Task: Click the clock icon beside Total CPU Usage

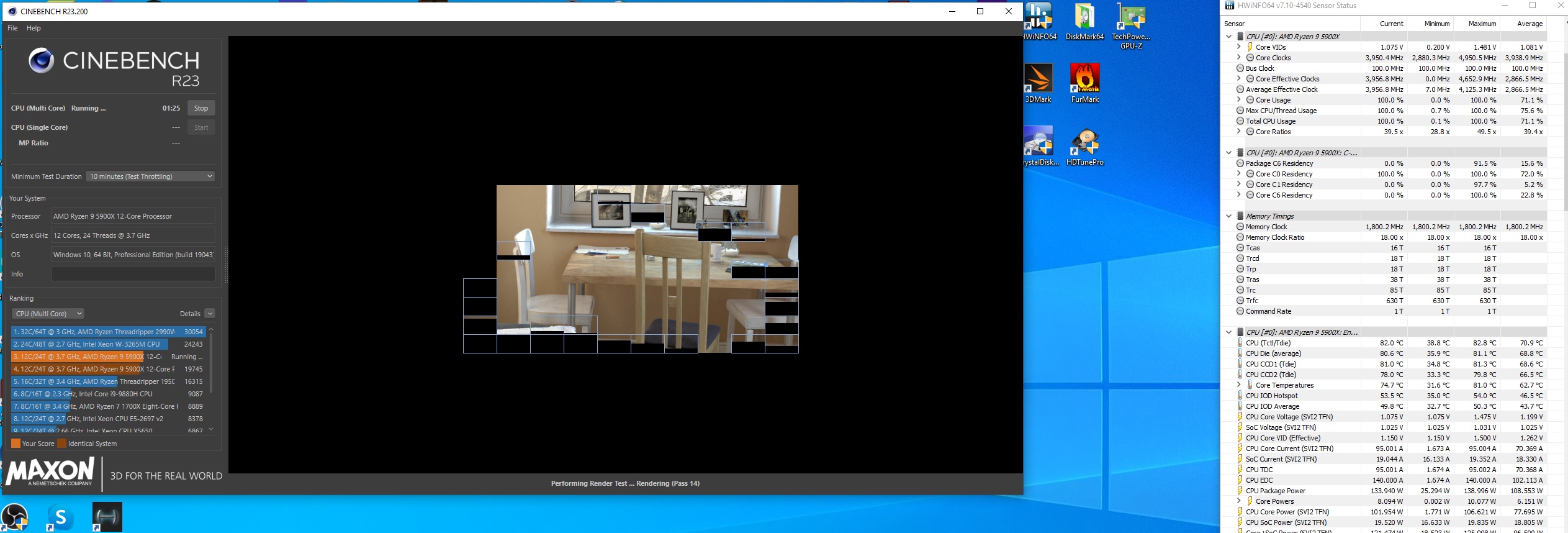Action: (x=1240, y=121)
